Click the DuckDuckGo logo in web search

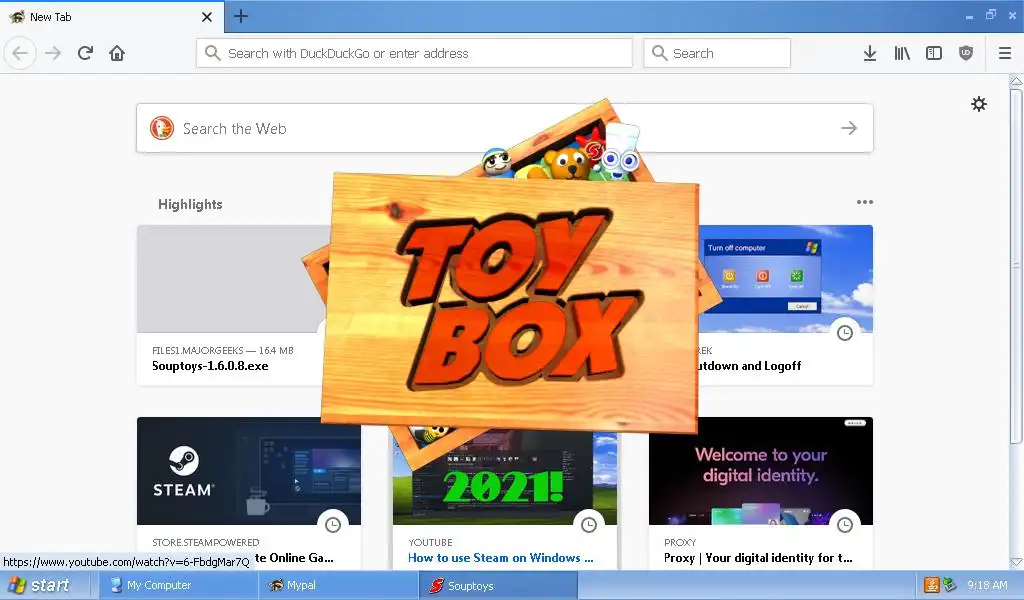coord(162,128)
